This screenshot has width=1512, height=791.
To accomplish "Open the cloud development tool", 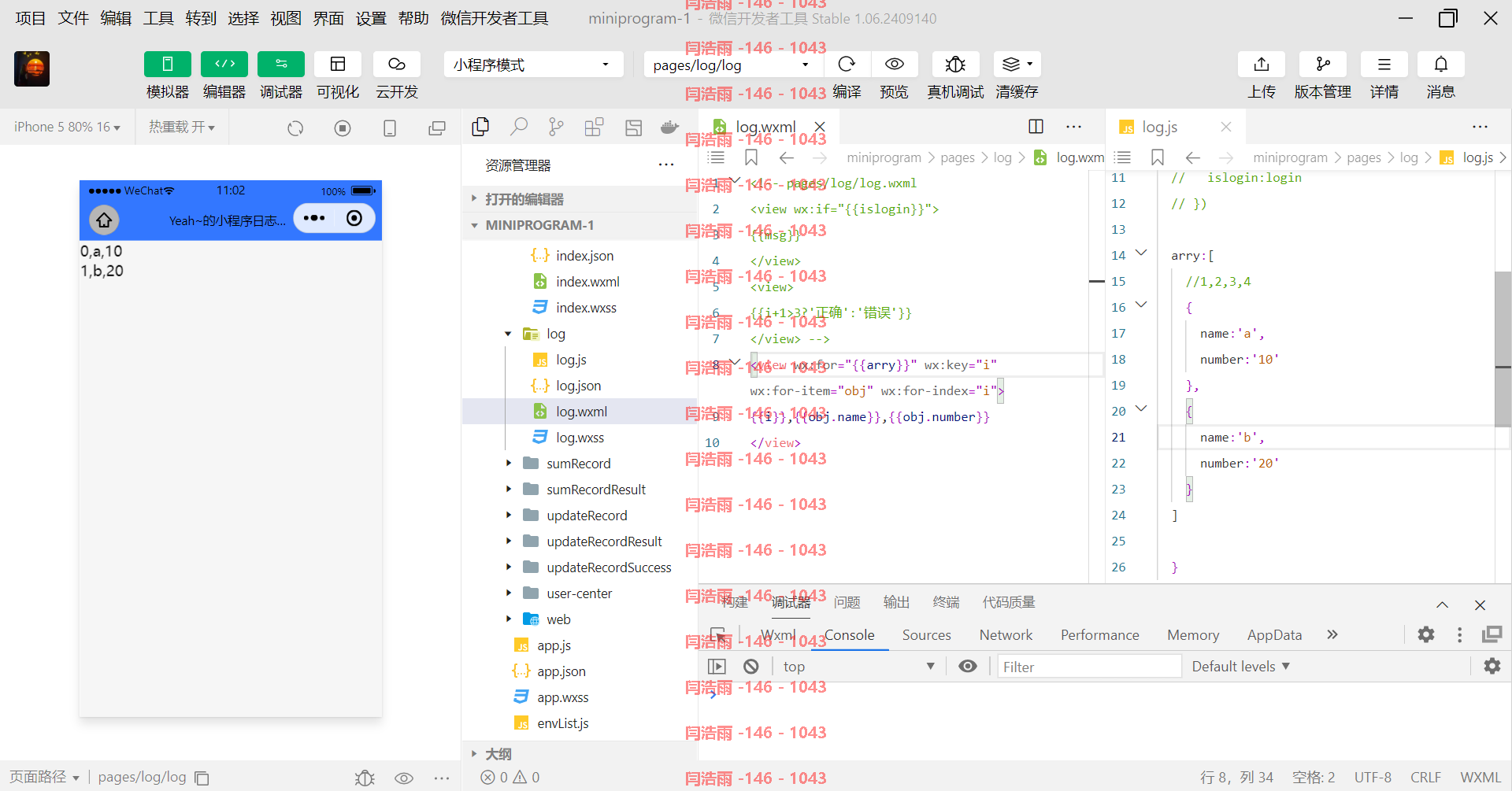I will tap(396, 64).
